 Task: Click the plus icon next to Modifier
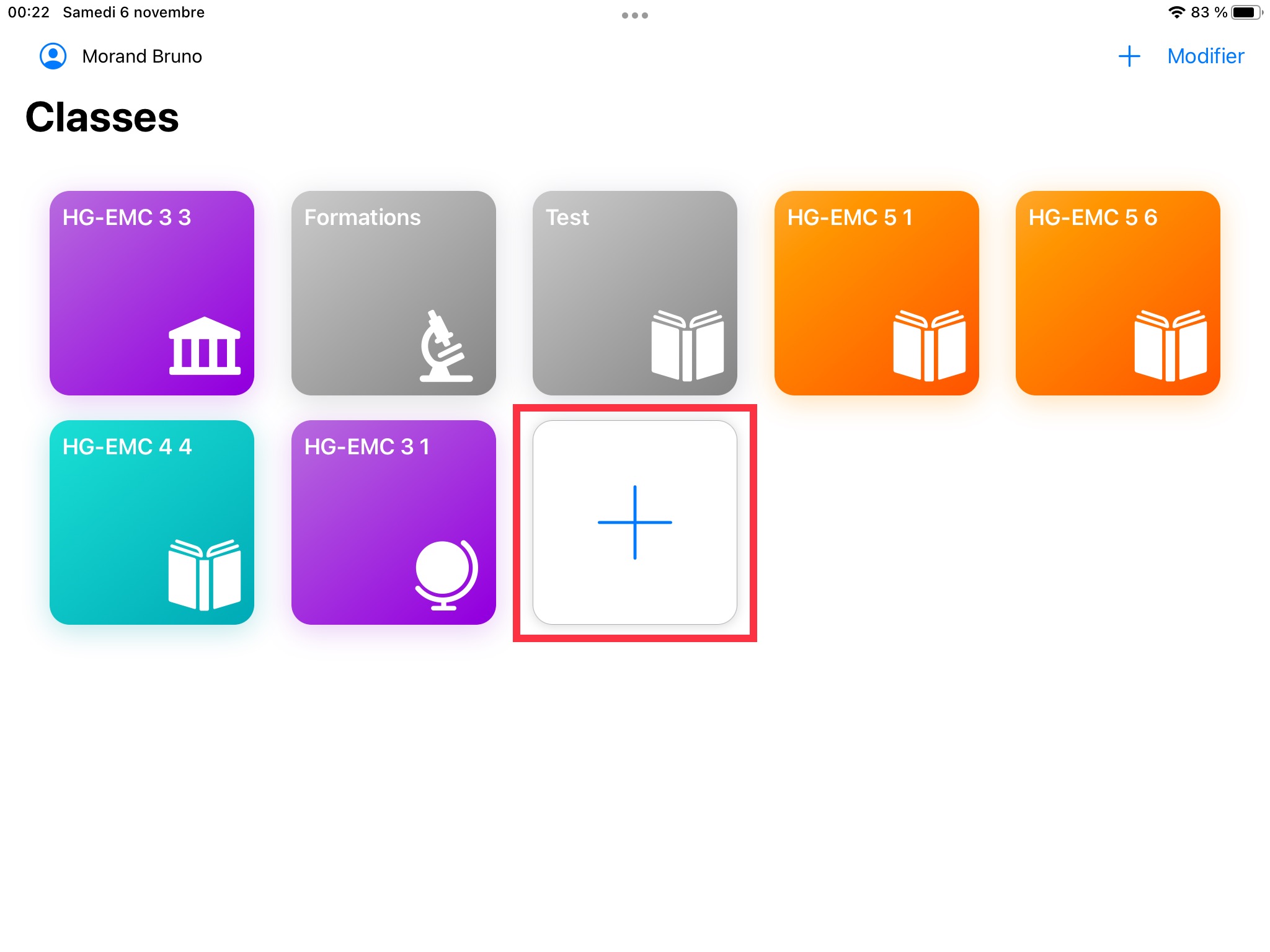coord(1129,56)
